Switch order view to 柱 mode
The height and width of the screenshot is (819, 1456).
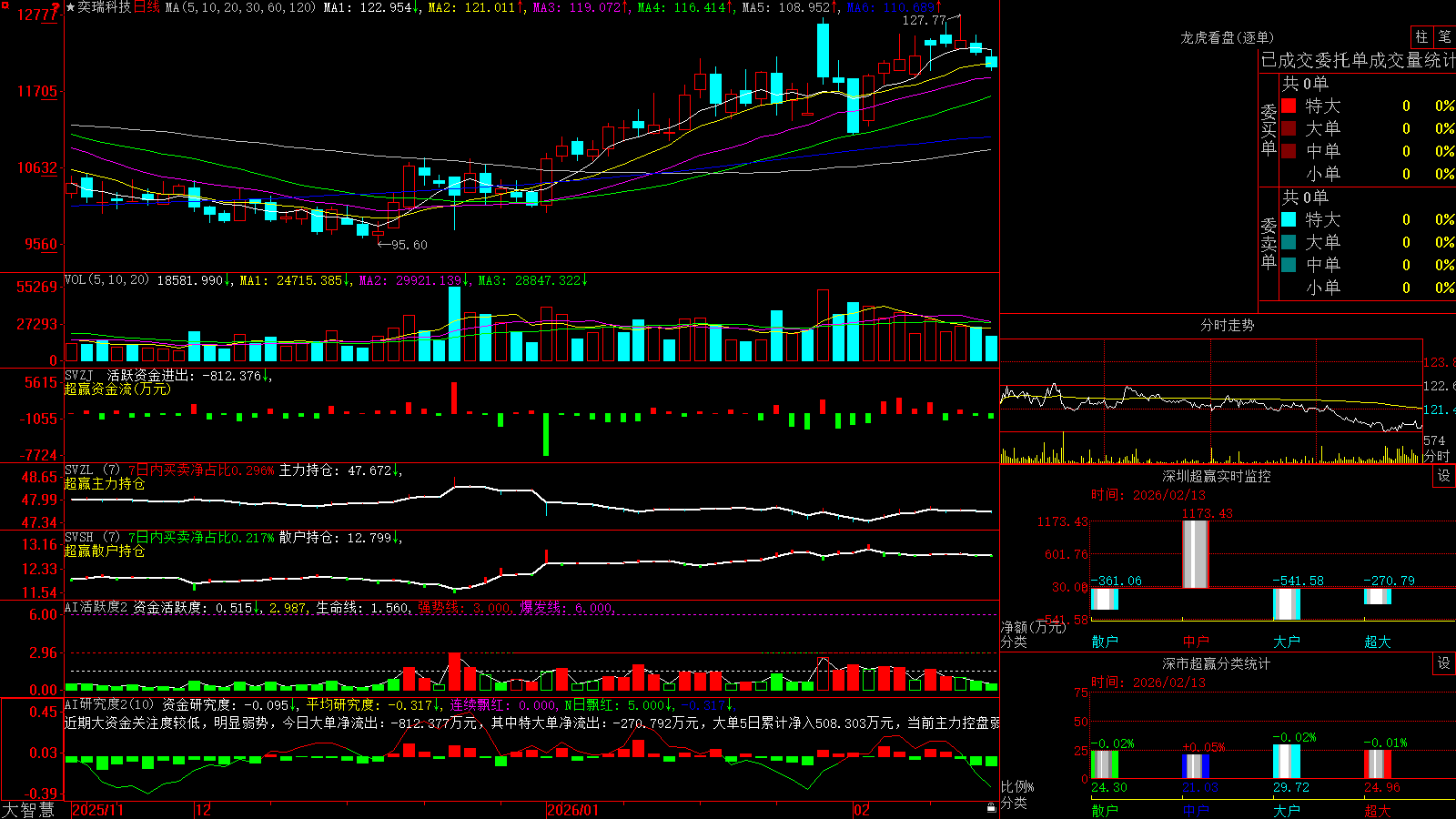1421,36
